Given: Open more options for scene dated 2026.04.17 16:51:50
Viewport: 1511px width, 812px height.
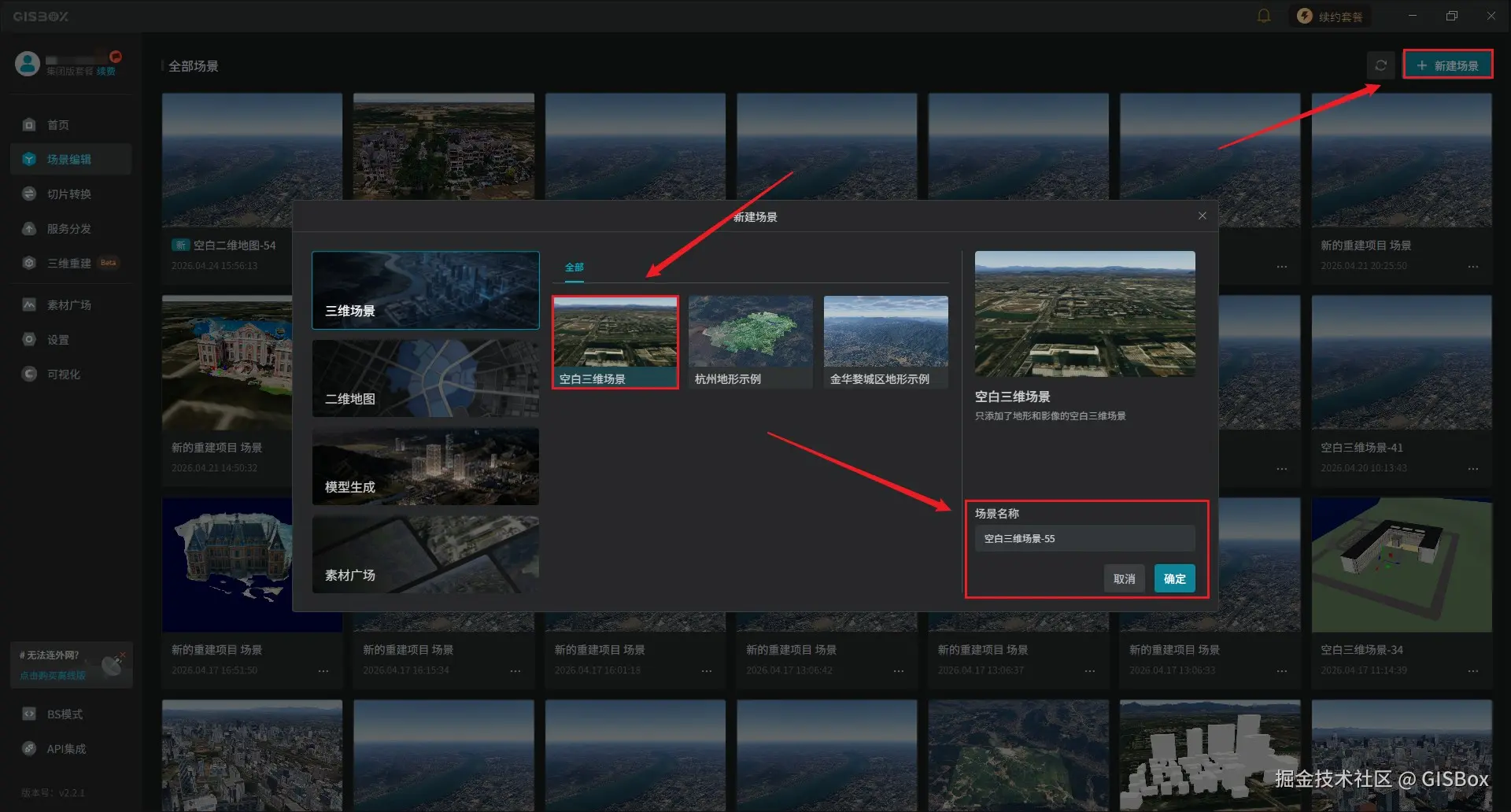Looking at the screenshot, I should tap(323, 670).
